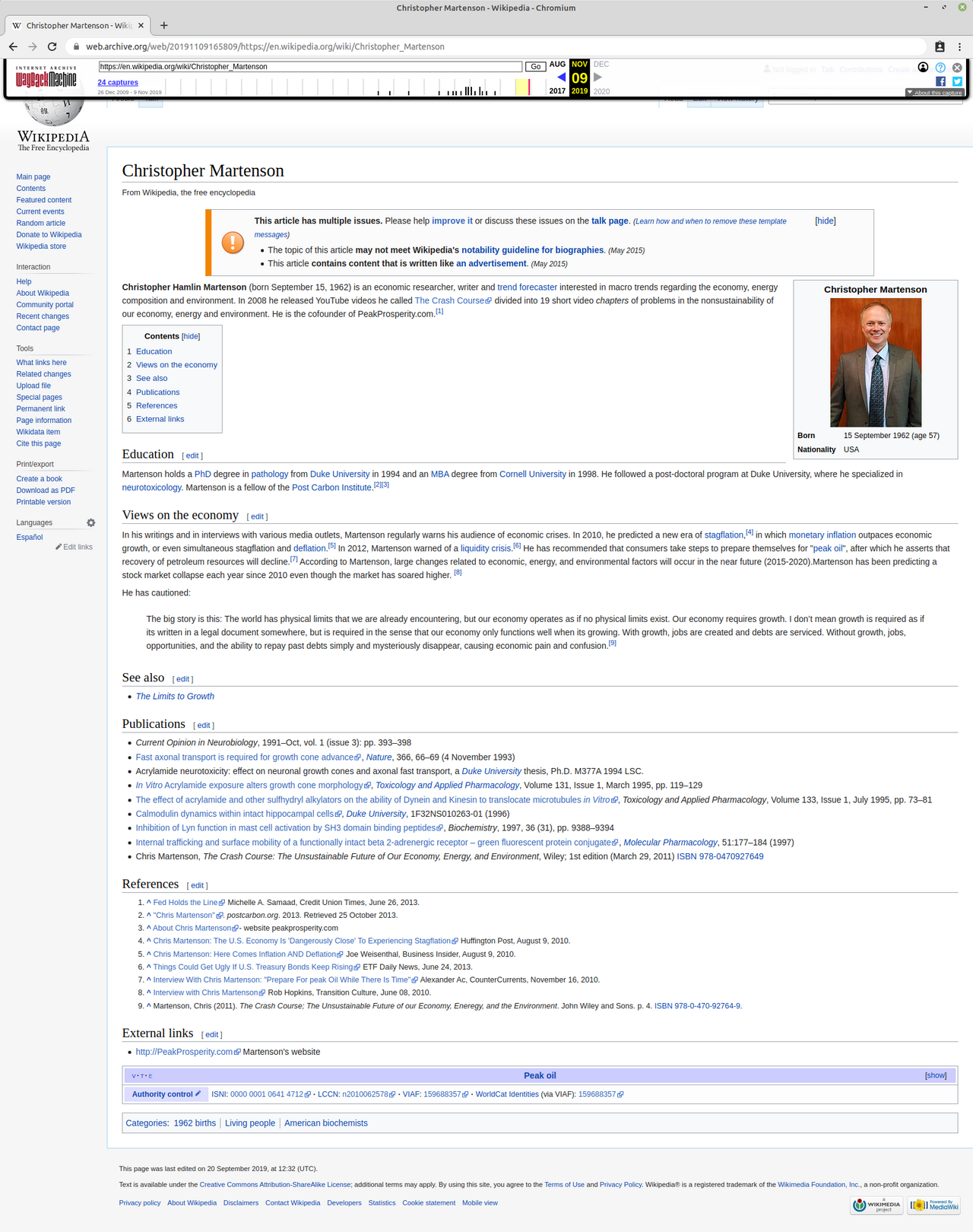Click the browser forward arrow
The image size is (973, 1232).
coord(33,46)
